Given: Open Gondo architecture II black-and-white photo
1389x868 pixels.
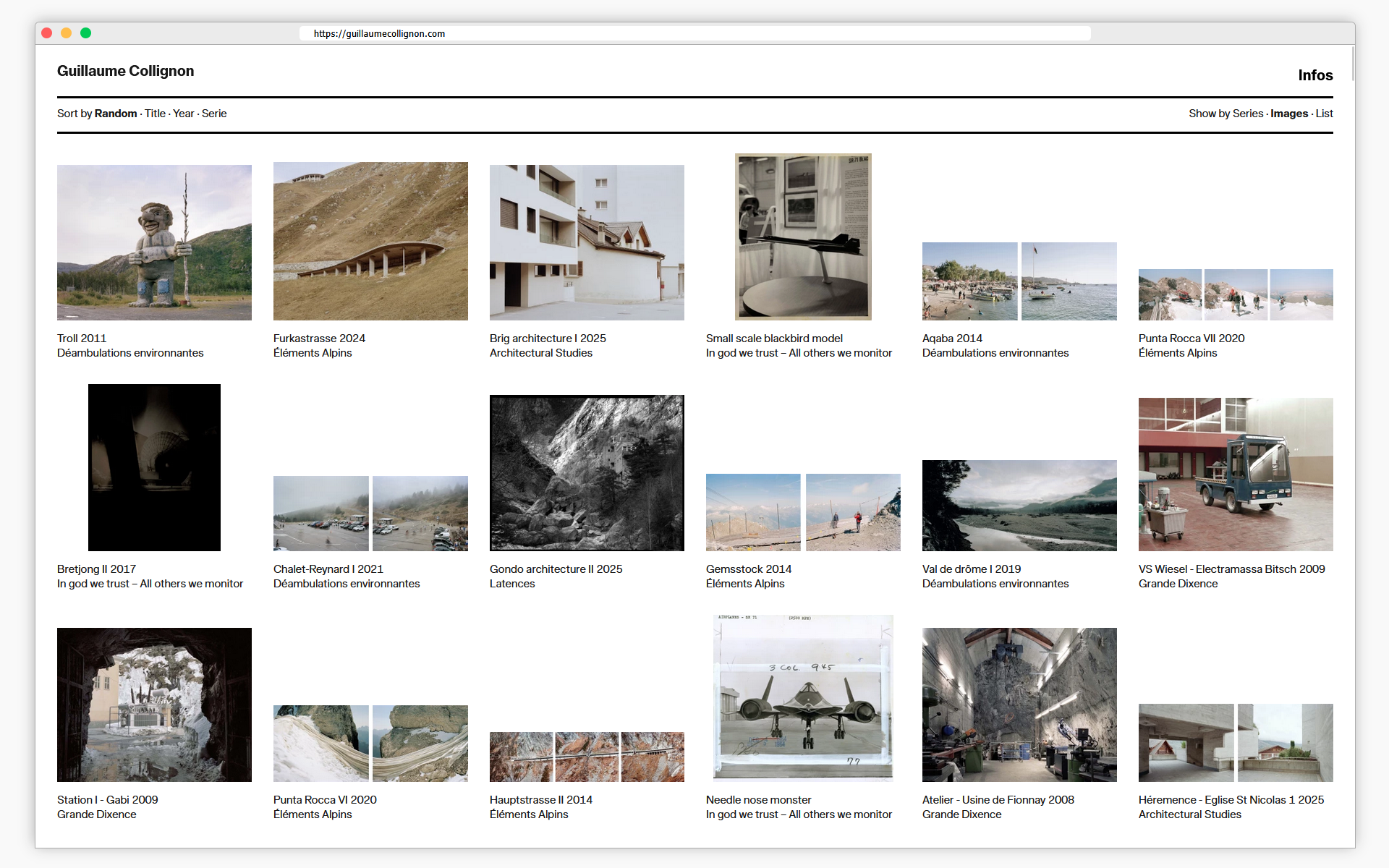Looking at the screenshot, I should pos(587,472).
